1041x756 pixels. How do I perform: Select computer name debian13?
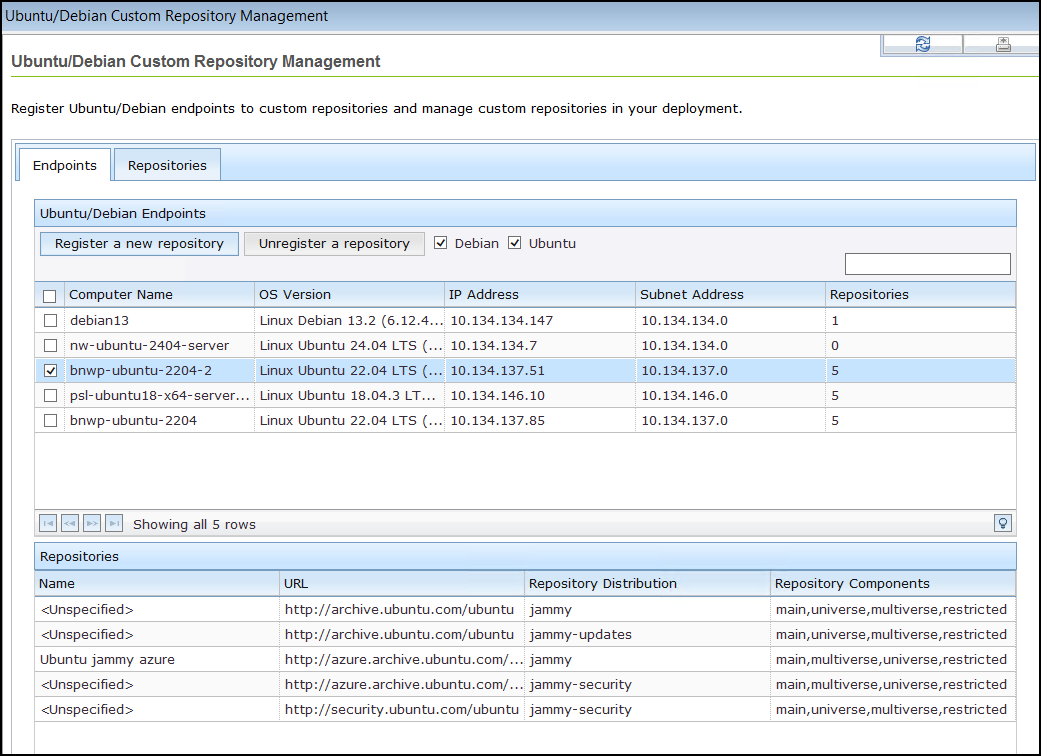pos(100,321)
